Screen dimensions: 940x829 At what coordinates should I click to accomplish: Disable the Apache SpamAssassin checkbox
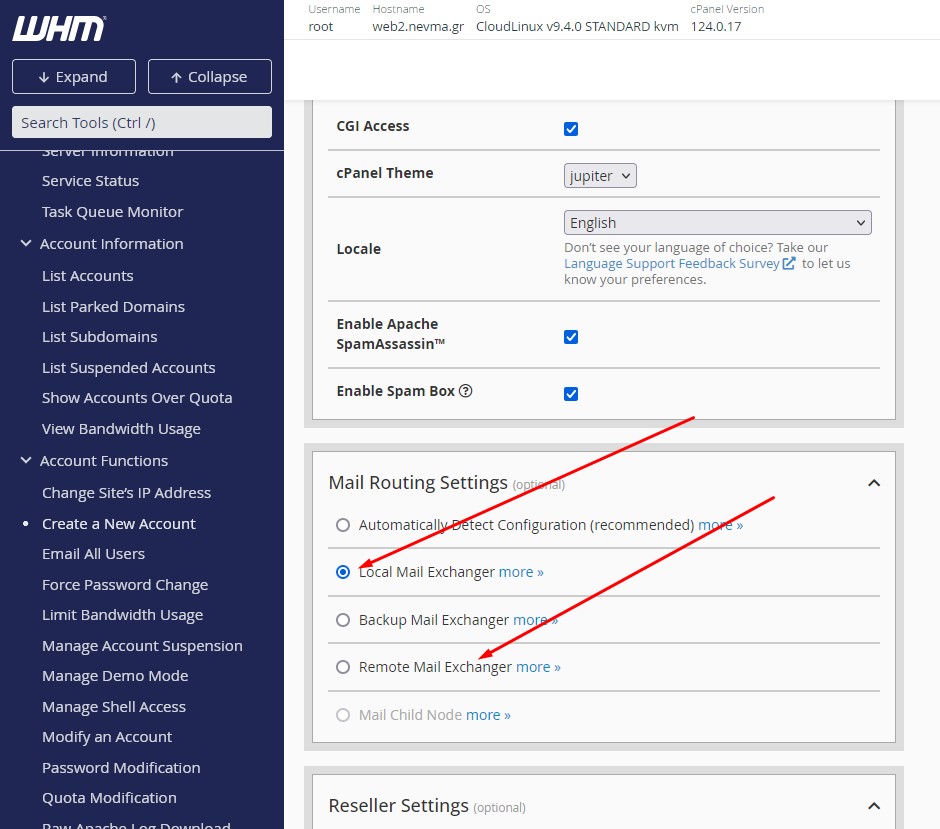click(571, 337)
